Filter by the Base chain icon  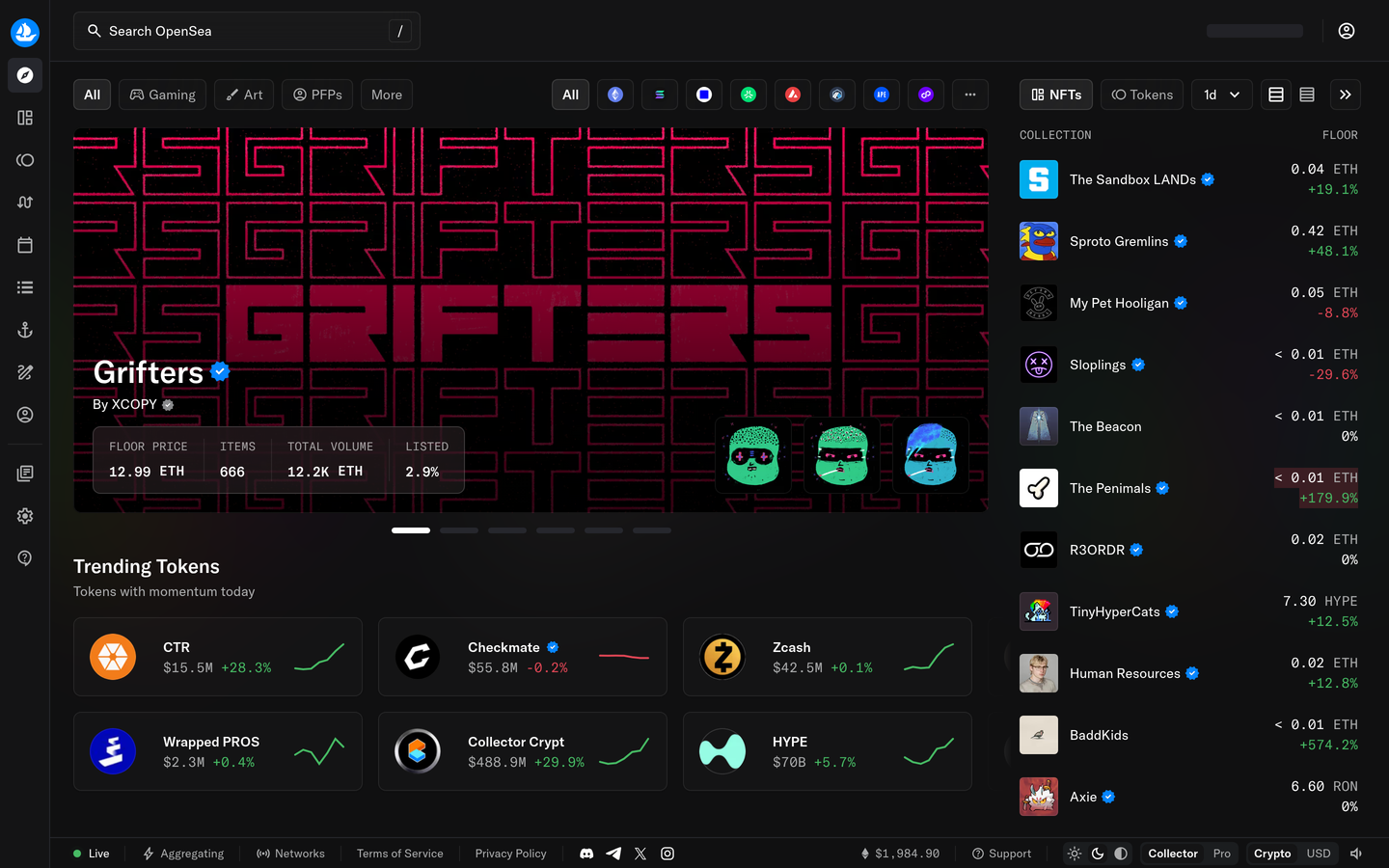click(x=704, y=95)
